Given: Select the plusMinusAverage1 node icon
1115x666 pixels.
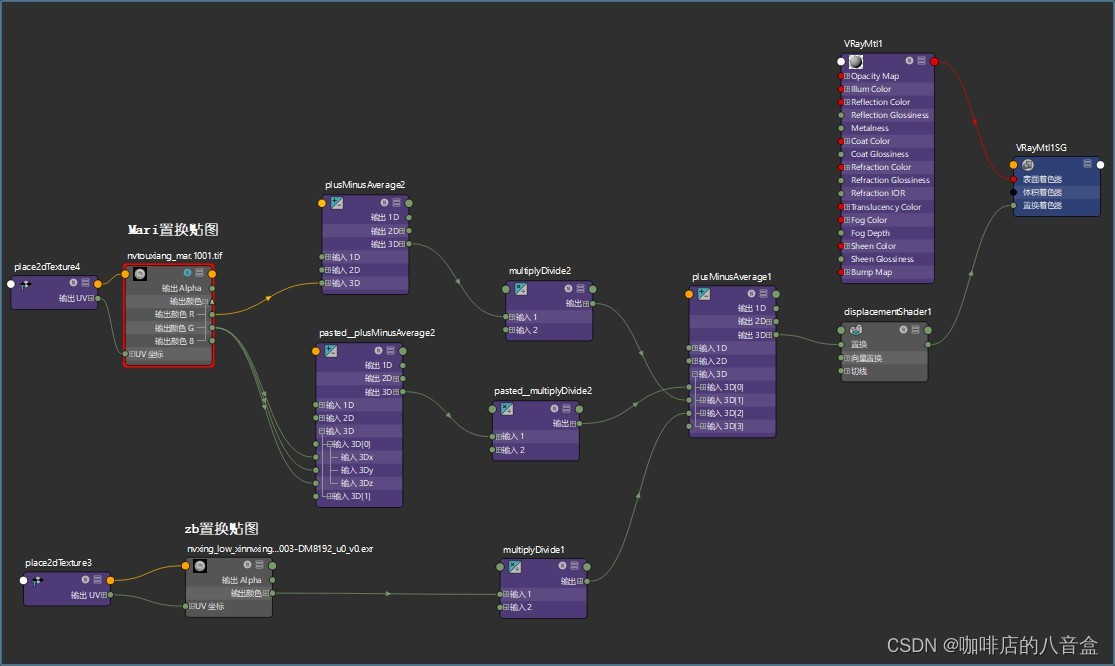Looking at the screenshot, I should [703, 294].
